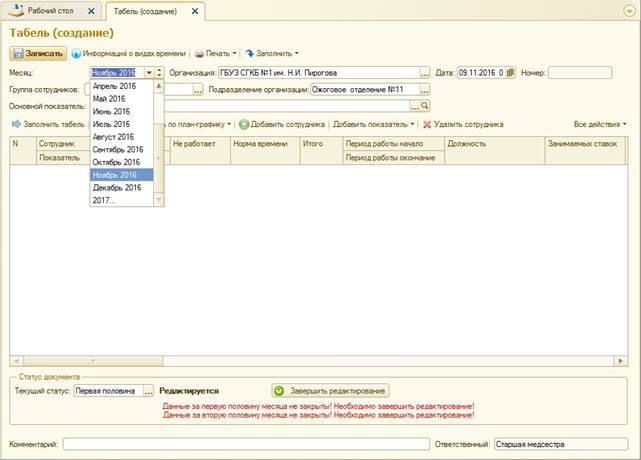Open Информация о видах времени info

(x=130, y=53)
